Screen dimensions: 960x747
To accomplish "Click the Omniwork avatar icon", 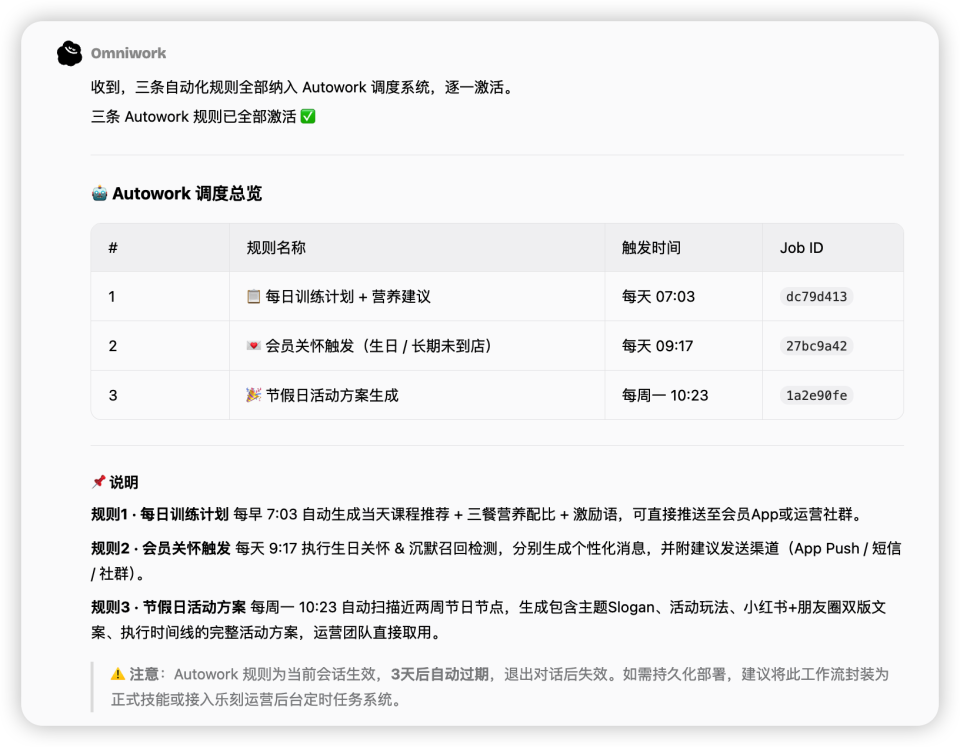I will coord(69,53).
